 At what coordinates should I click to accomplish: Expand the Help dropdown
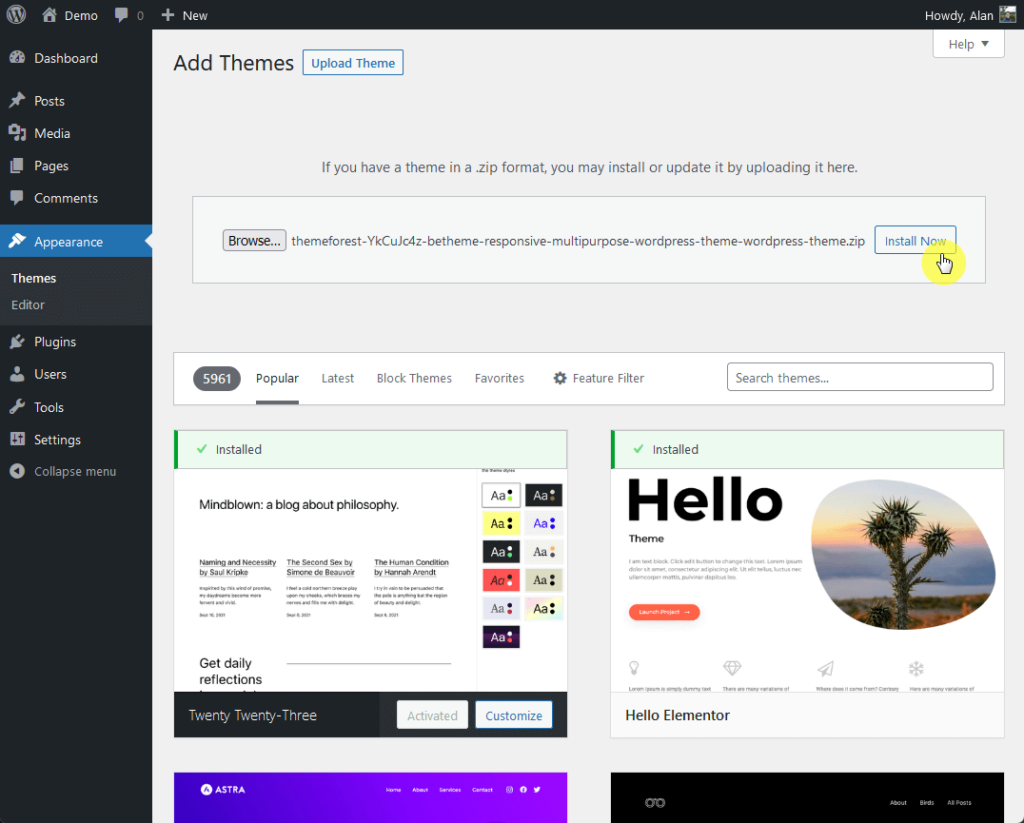coord(968,44)
